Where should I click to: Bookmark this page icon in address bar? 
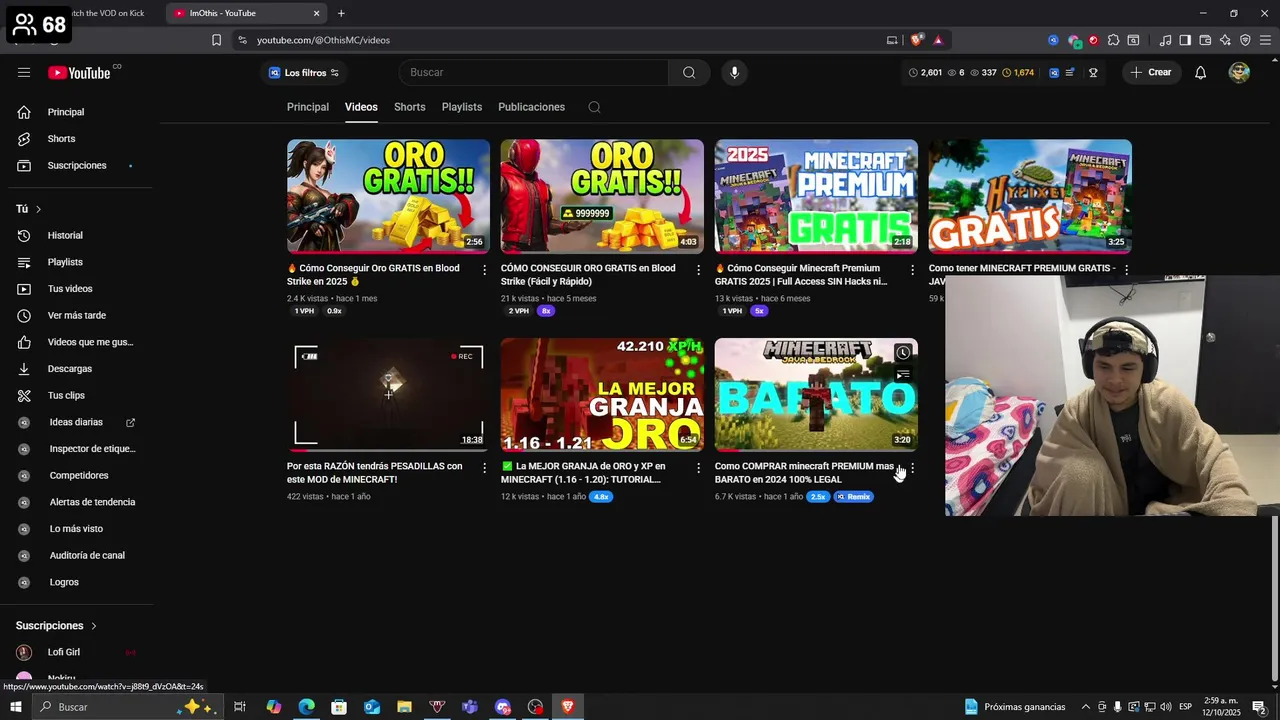(x=216, y=40)
